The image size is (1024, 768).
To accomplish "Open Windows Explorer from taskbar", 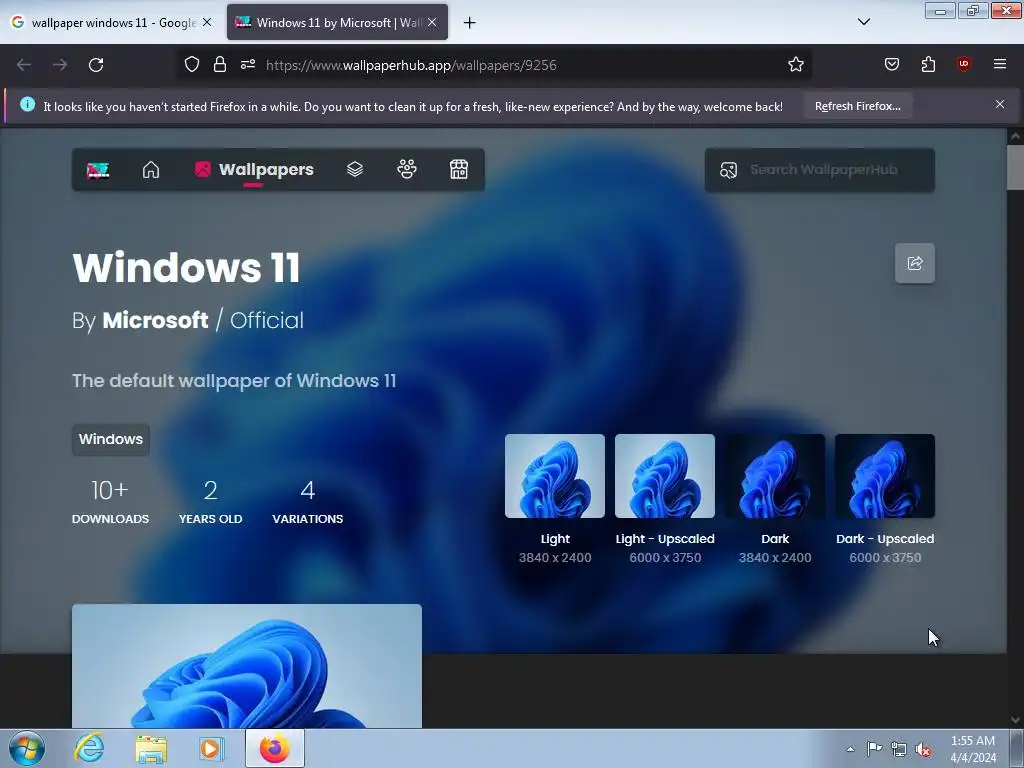I will 151,749.
